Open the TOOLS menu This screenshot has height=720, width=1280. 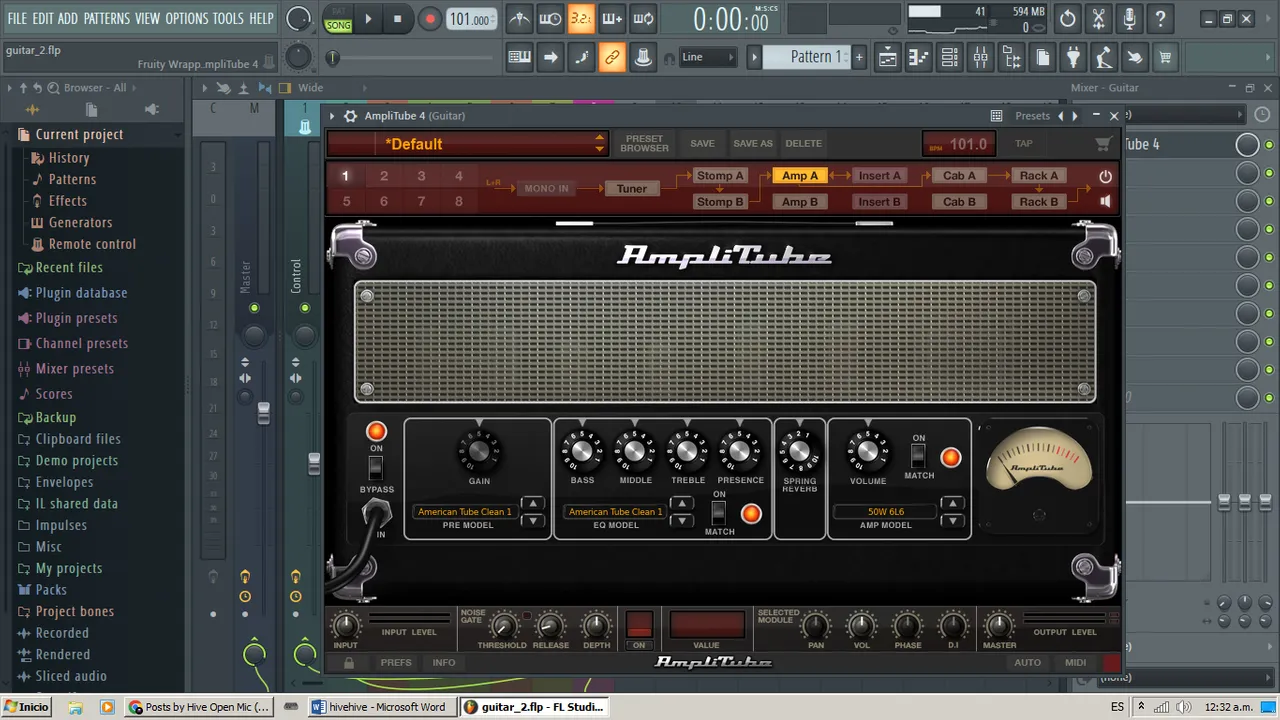(x=228, y=19)
